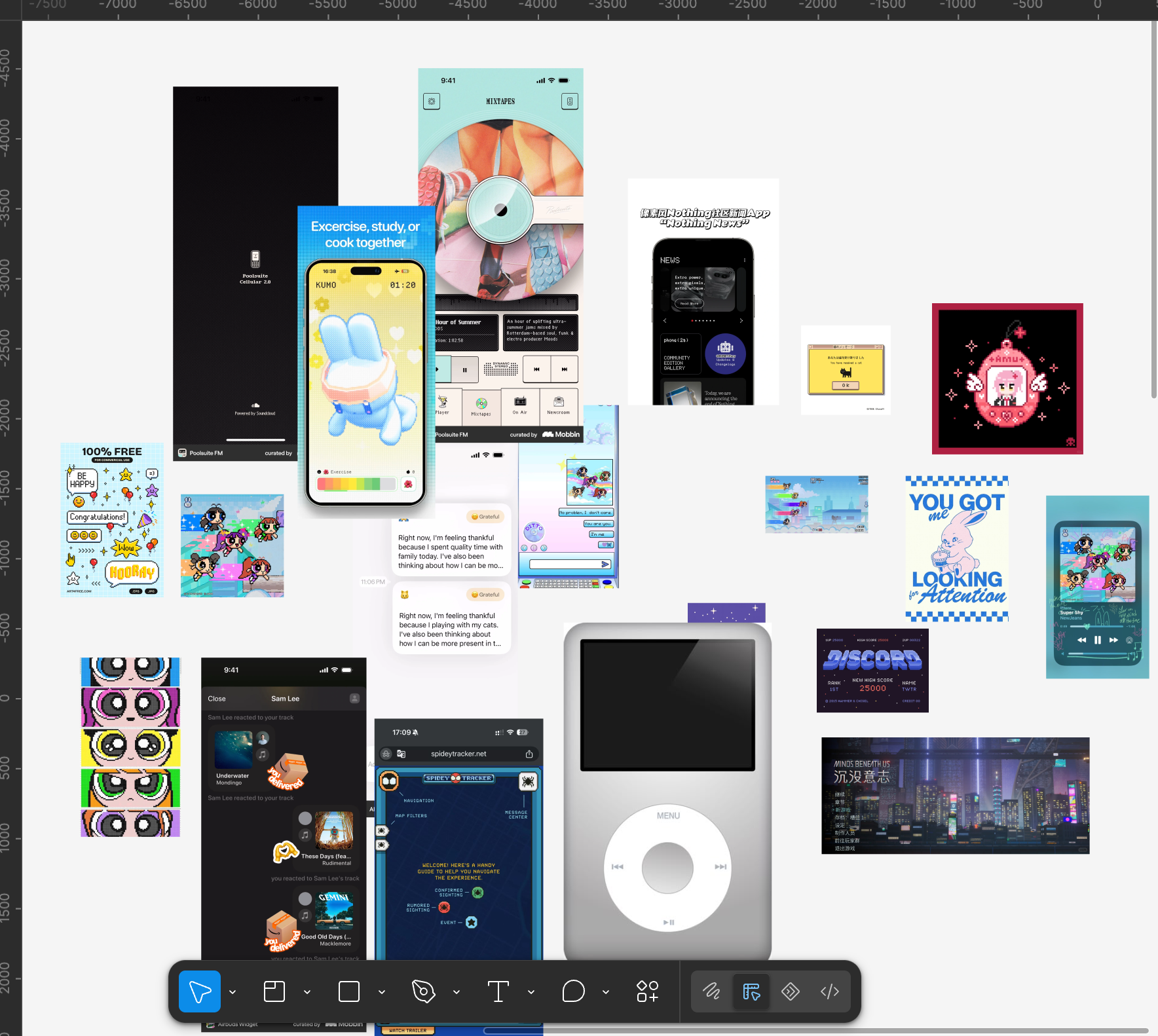Open code view with angle-brackets icon
The height and width of the screenshot is (1036, 1158).
tap(830, 991)
